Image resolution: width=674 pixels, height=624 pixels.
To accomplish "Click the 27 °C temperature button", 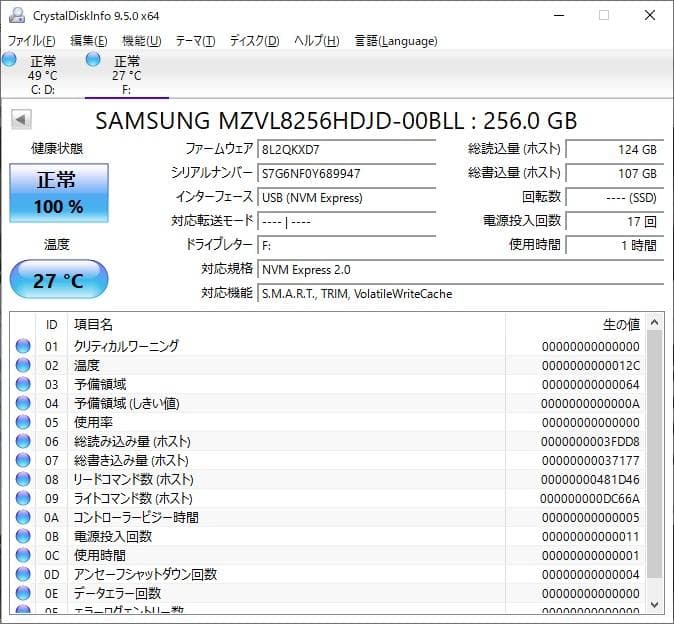I will pyautogui.click(x=59, y=279).
